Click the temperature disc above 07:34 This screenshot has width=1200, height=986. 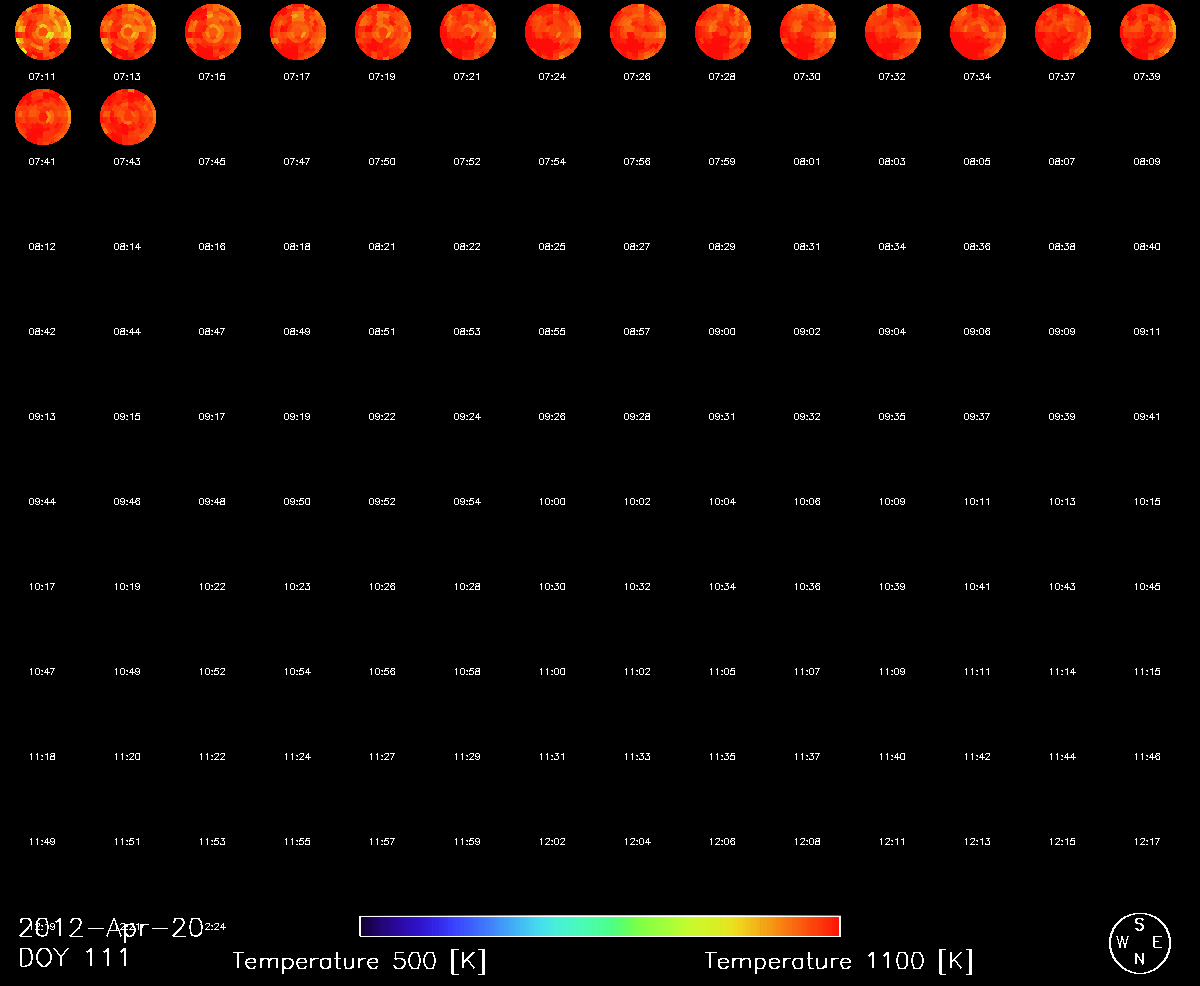click(x=978, y=33)
